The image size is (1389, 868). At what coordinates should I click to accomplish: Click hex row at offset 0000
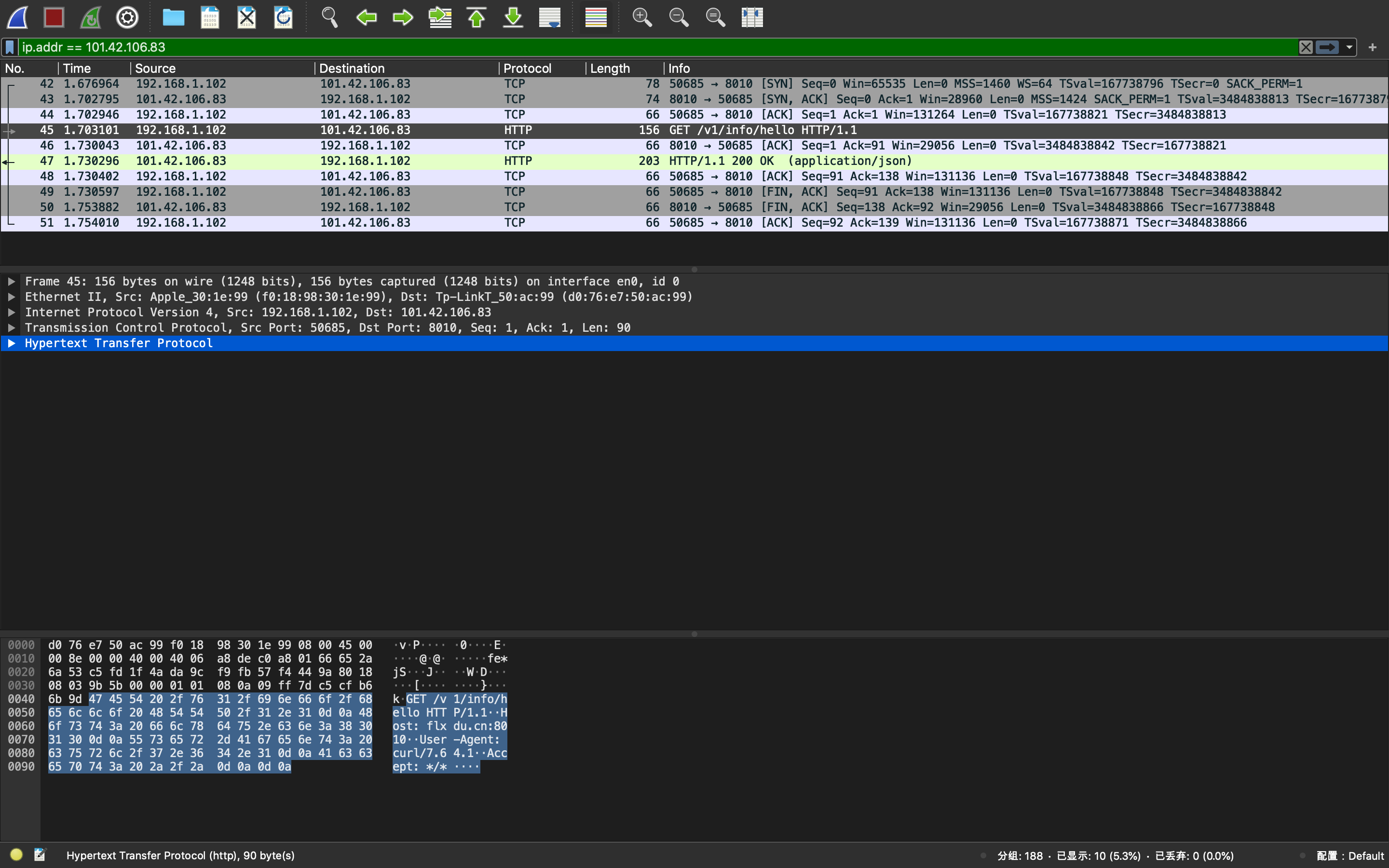pos(210,645)
